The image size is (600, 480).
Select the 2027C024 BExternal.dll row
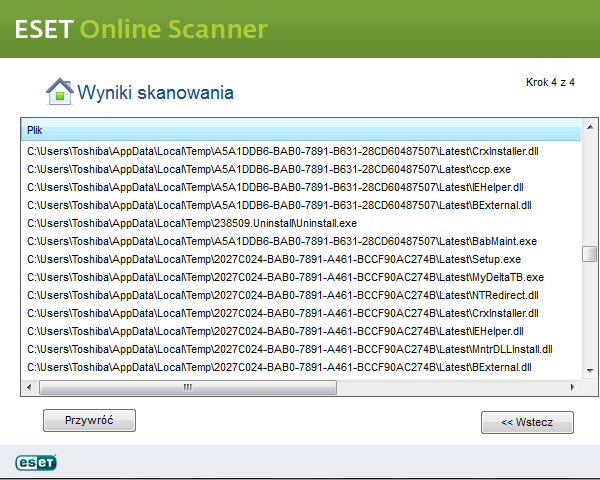click(301, 367)
